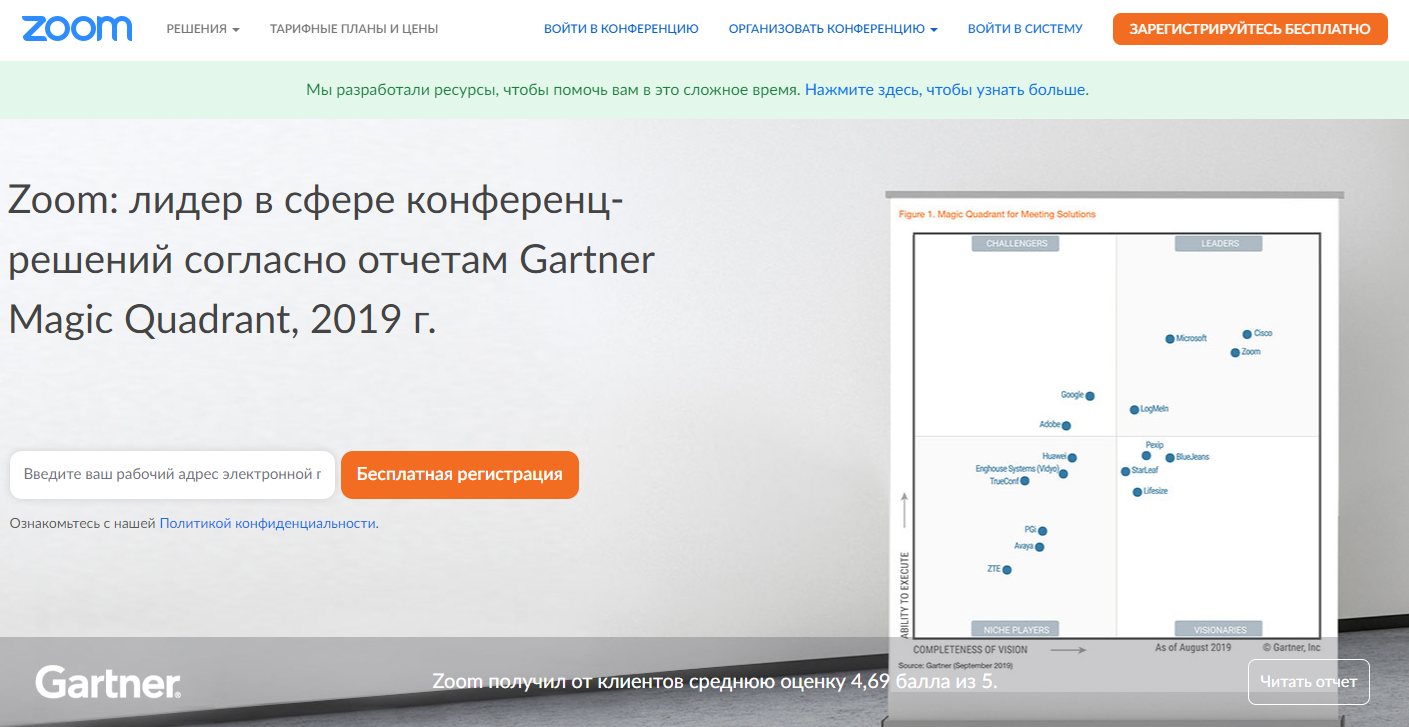Click the NICHE PLAYERS quadrant label
The width and height of the screenshot is (1409, 727).
1016,630
